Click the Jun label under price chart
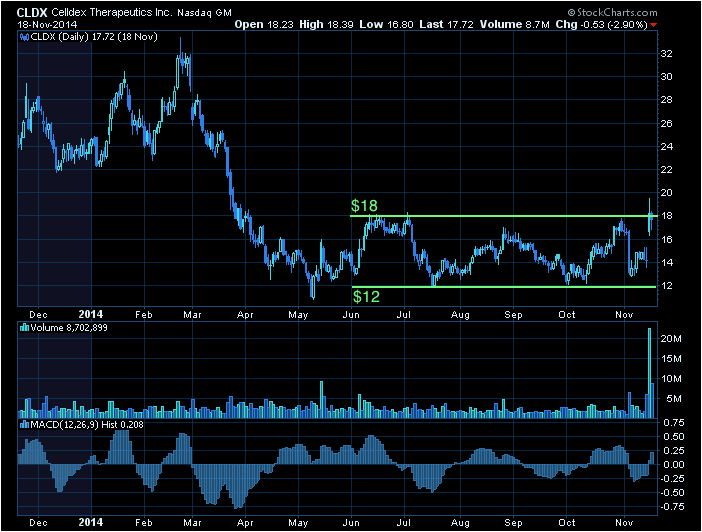 point(351,315)
